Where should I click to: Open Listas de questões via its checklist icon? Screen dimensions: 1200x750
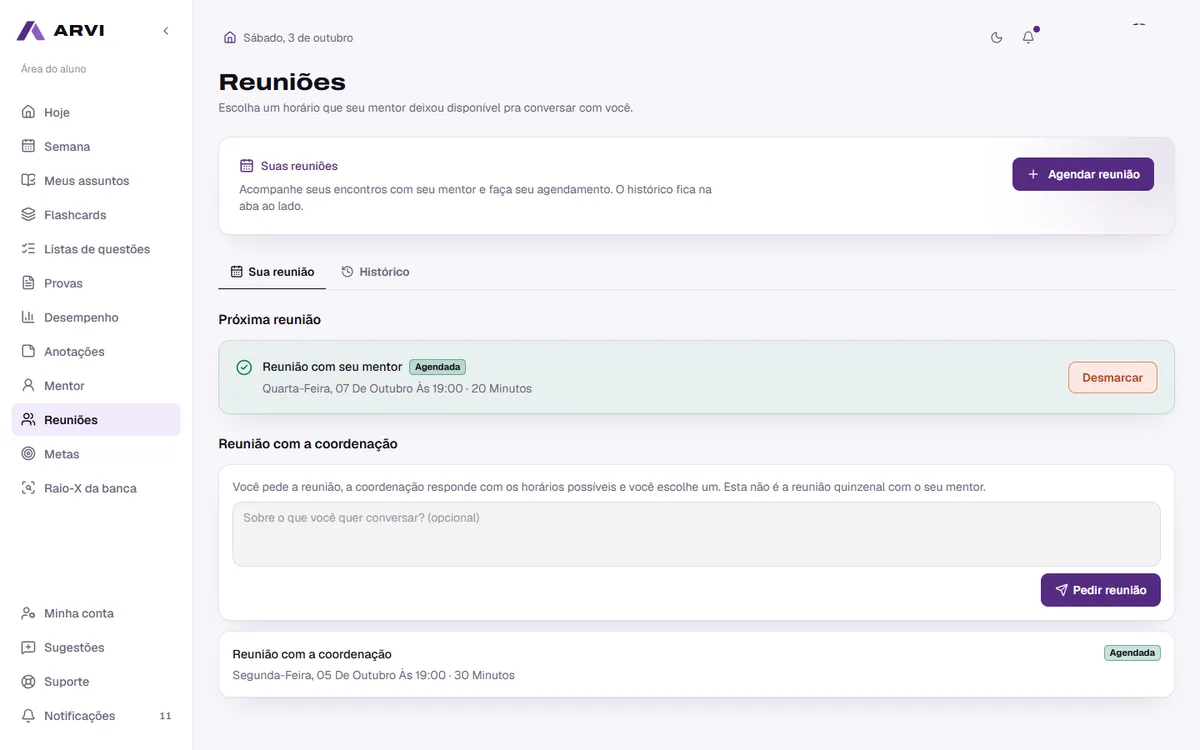tap(28, 248)
